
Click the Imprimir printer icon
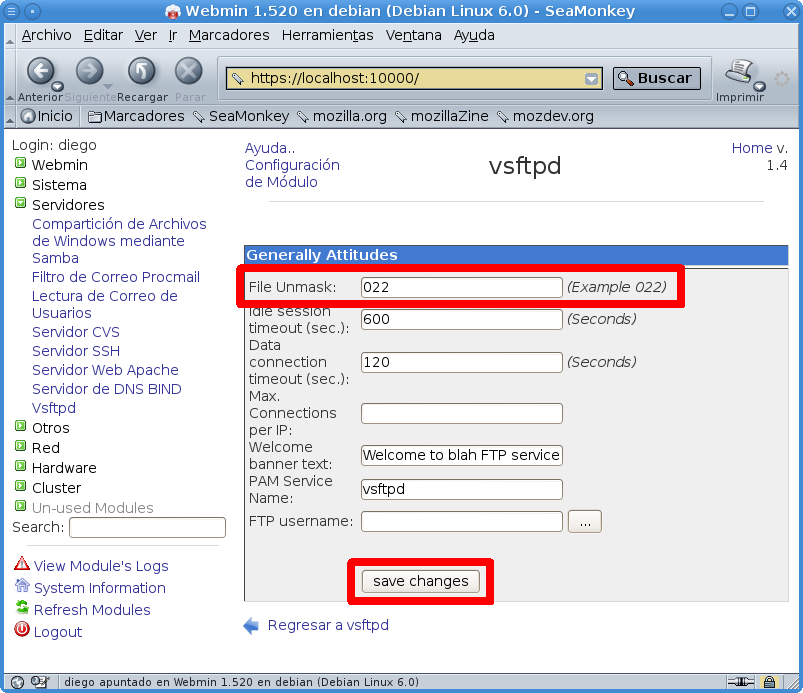(x=738, y=70)
